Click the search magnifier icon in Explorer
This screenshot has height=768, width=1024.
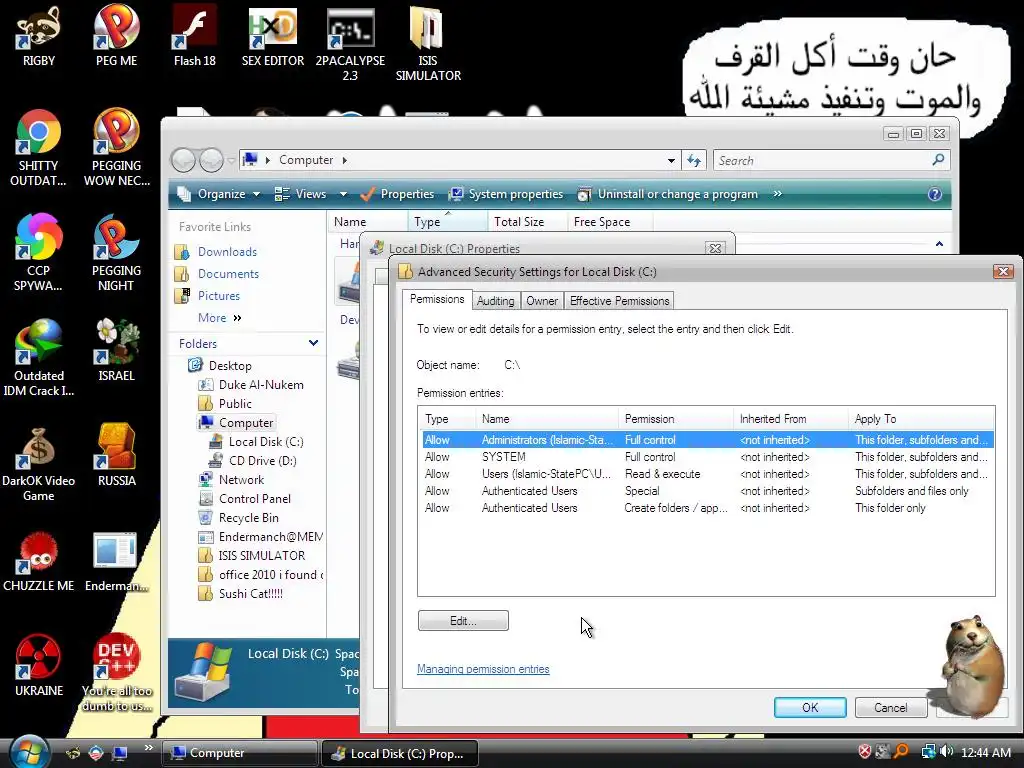click(x=938, y=159)
